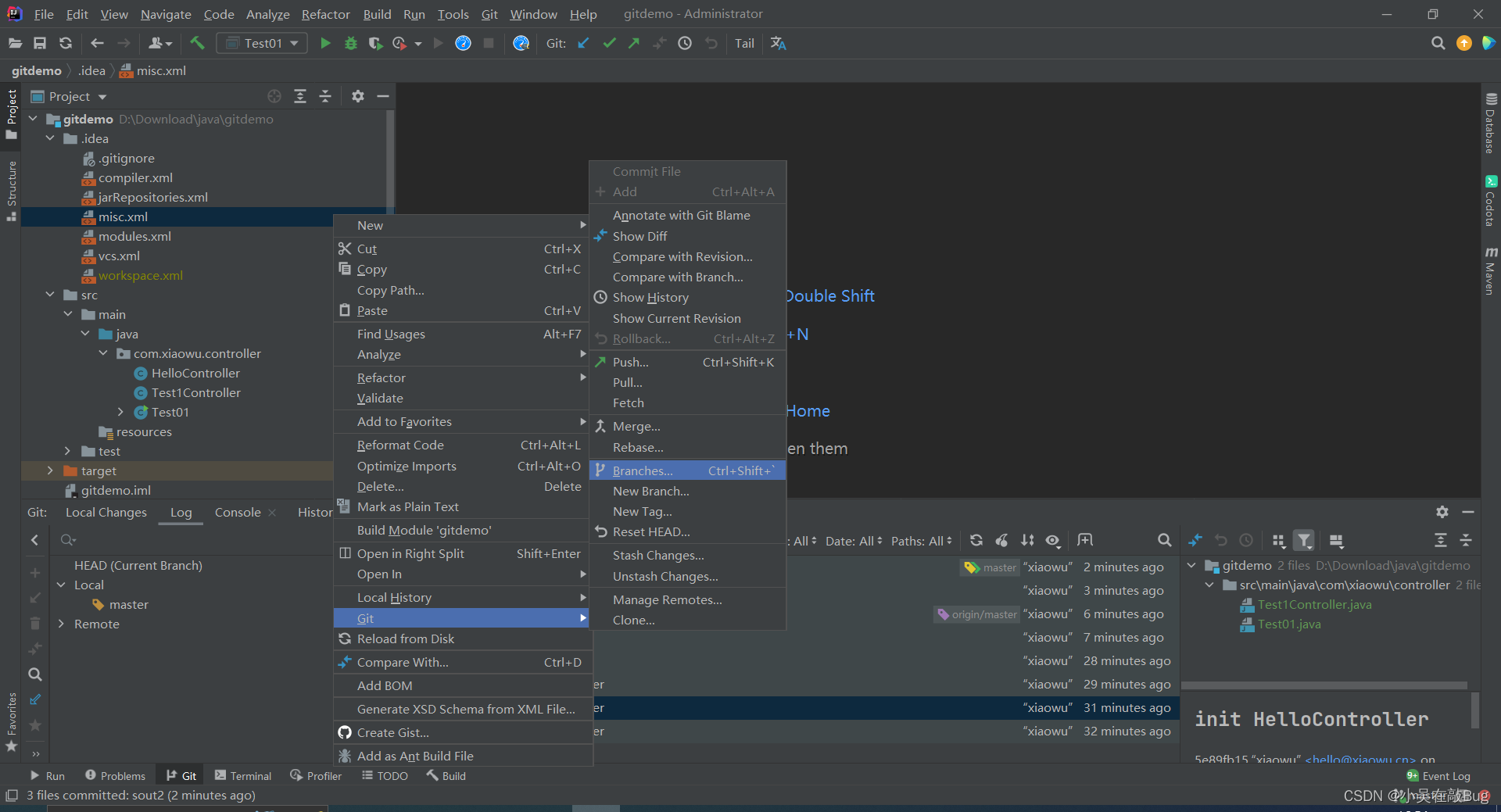Click Git Update Project blue arrow
1501x812 pixels.
[x=583, y=44]
